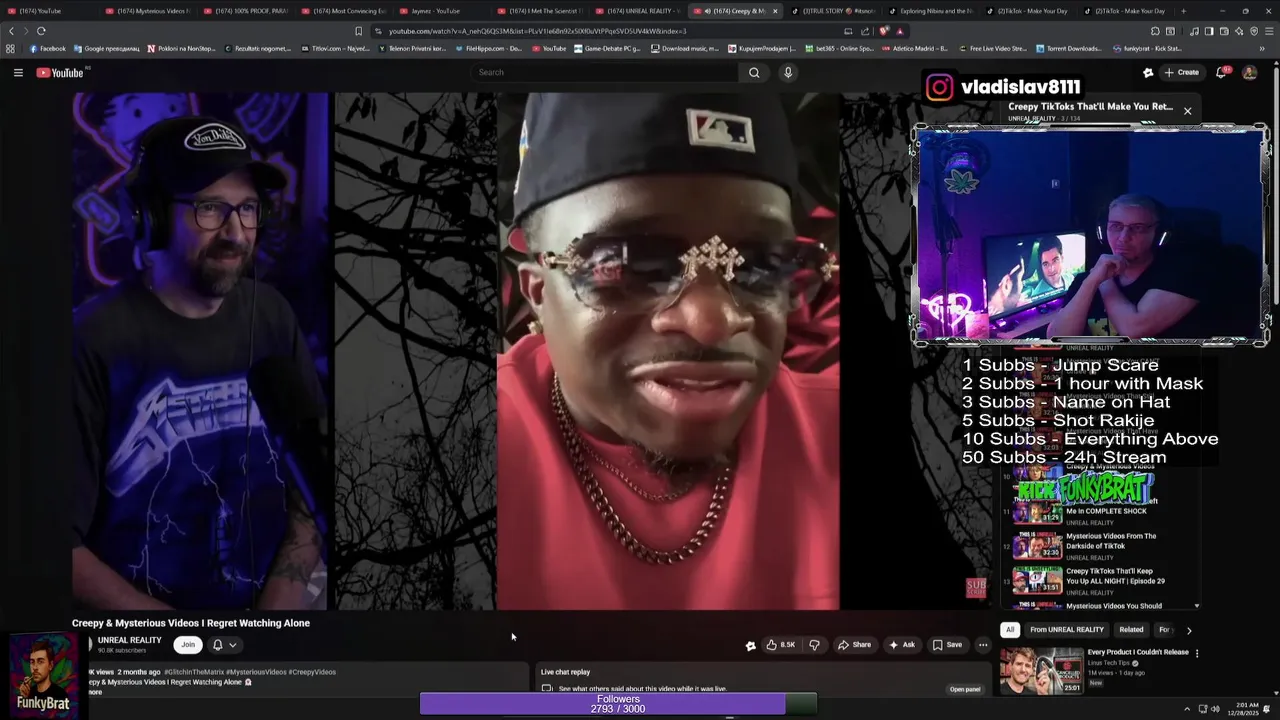Screen dimensions: 1280x720
Task: Click the sparkle icon left of Create
Action: [x=1148, y=72]
